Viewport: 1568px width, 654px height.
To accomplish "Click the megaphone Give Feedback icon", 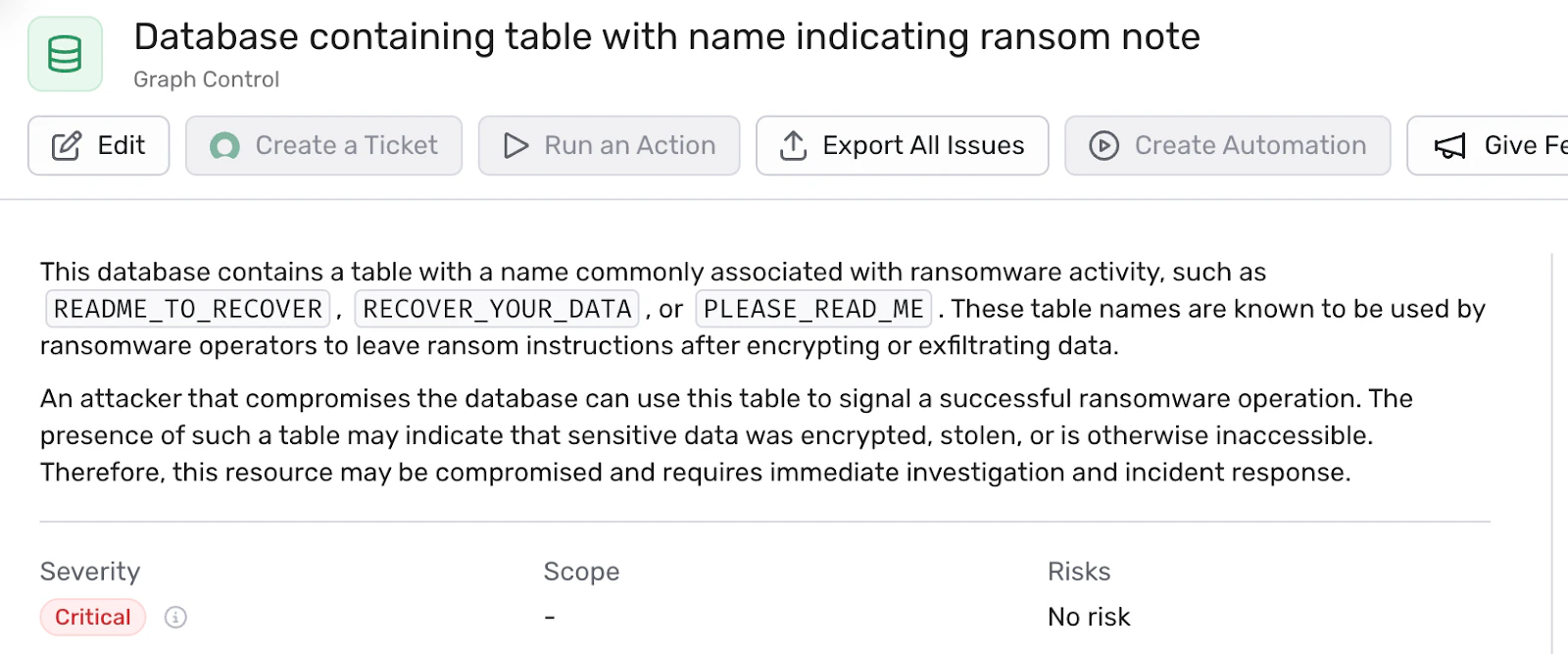I will 1449,146.
